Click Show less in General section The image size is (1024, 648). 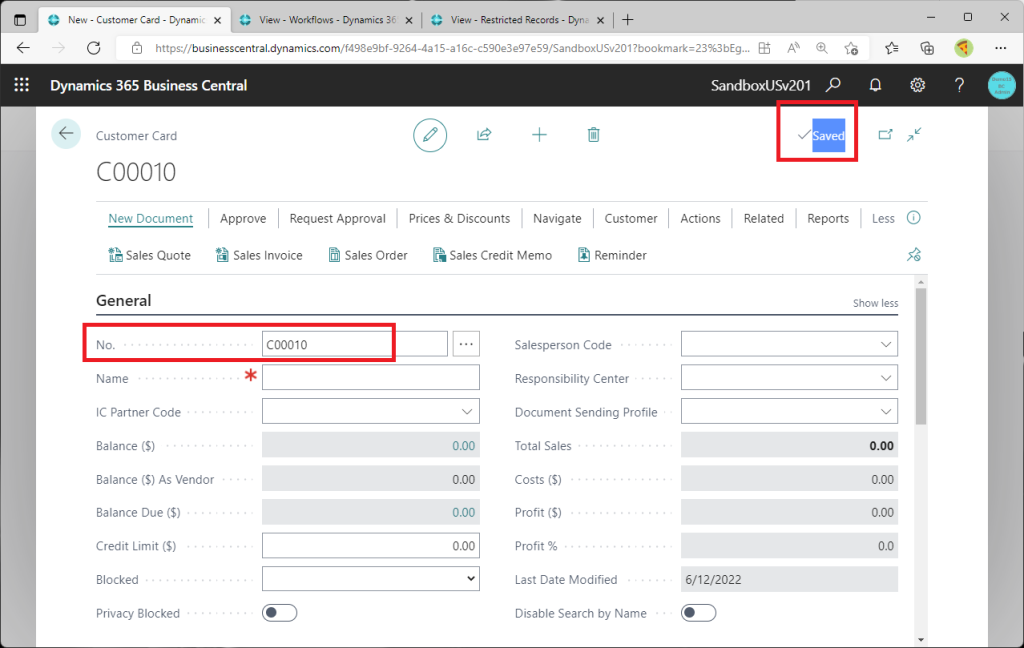pyautogui.click(x=875, y=303)
